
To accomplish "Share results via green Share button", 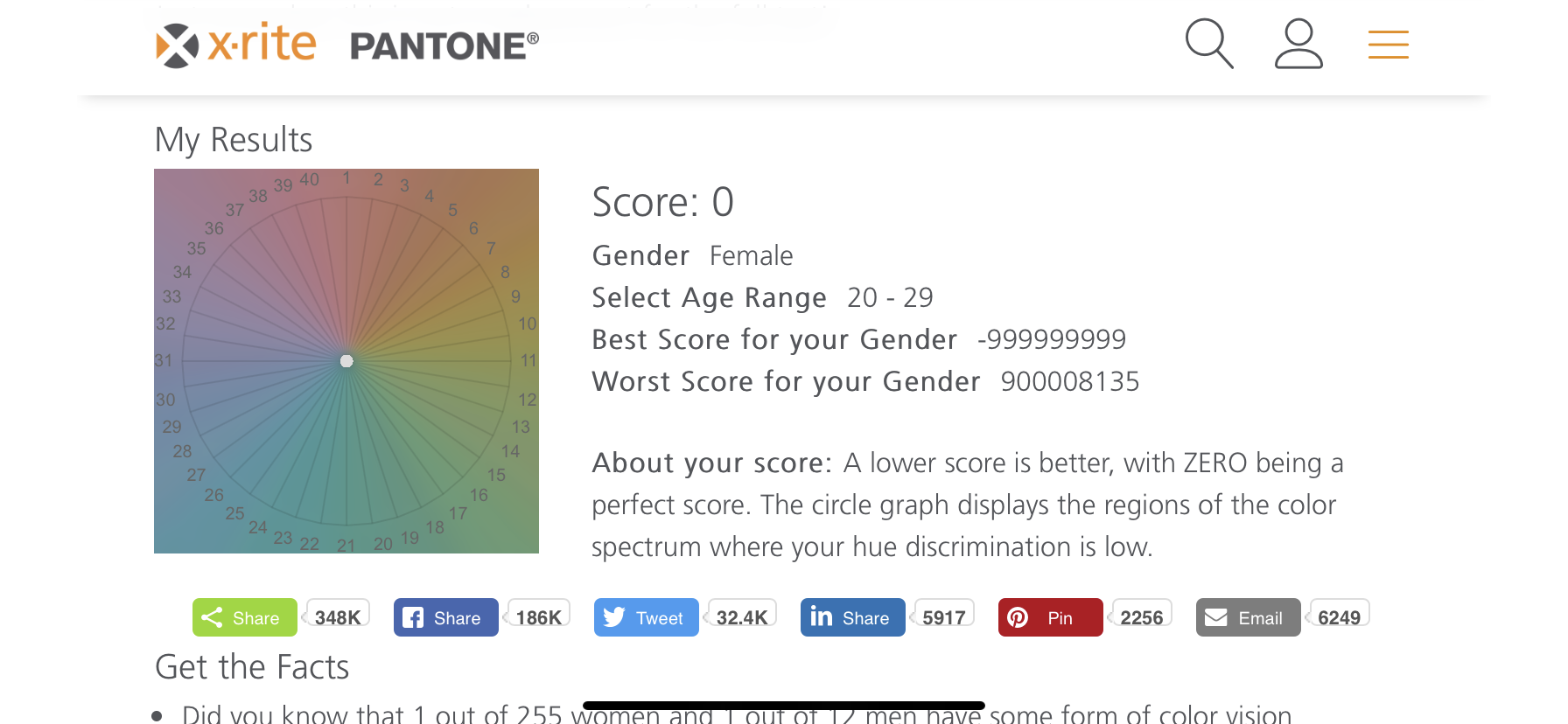I will coord(245,617).
